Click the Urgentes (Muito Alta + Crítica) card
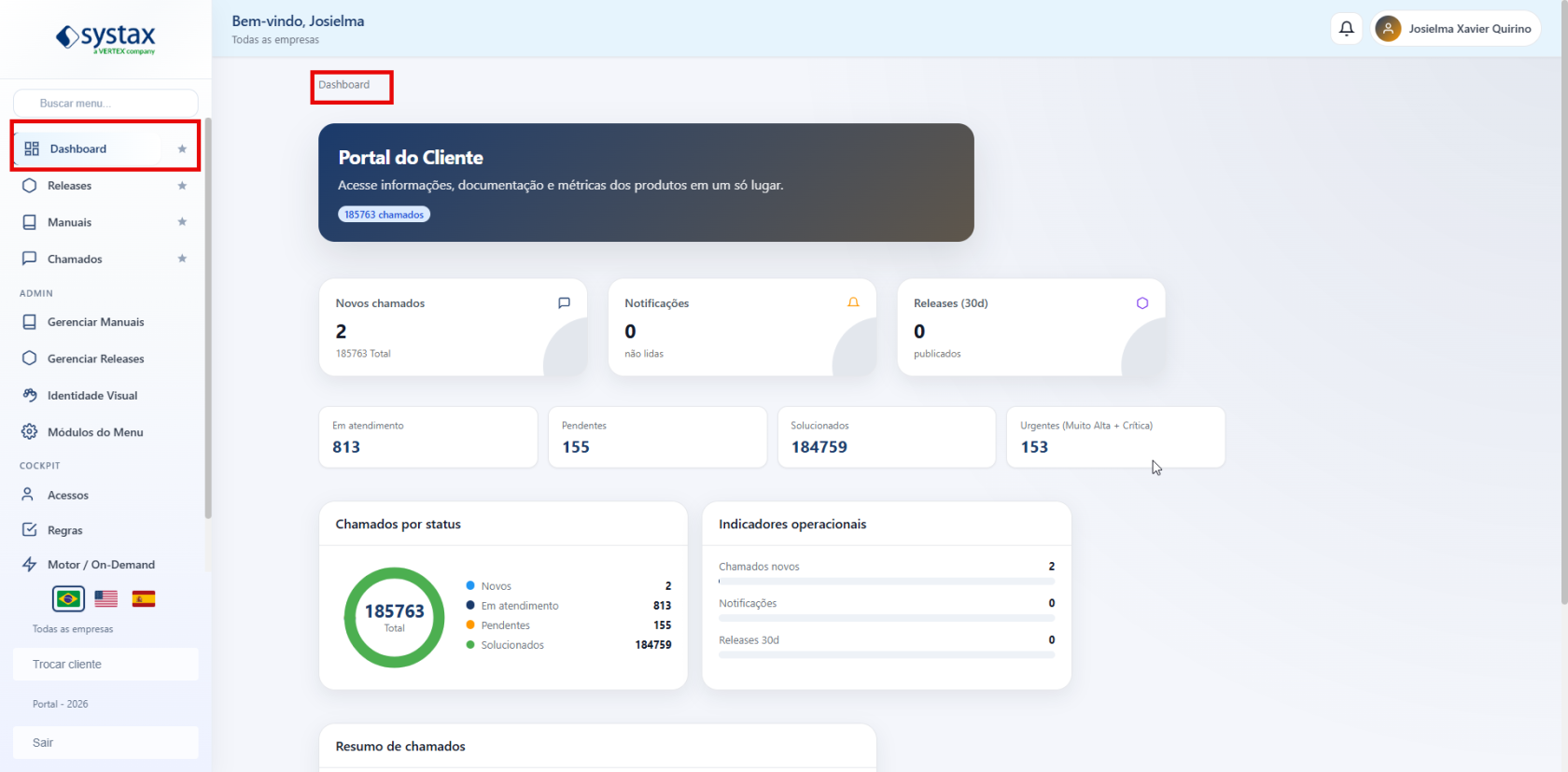Viewport: 1568px width, 772px height. pos(1115,437)
